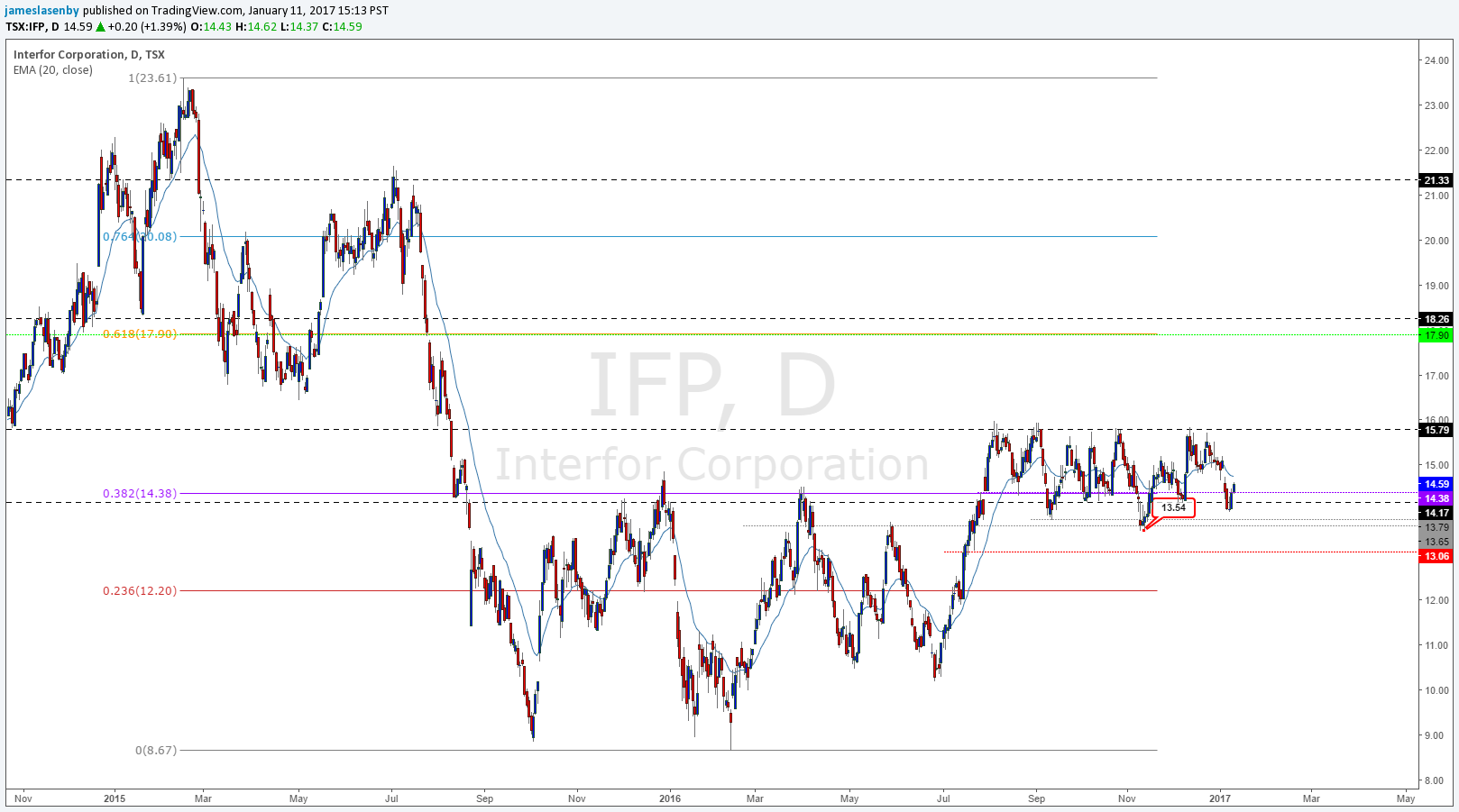Click the 24.00 price scale value
1459x812 pixels.
click(1436, 60)
